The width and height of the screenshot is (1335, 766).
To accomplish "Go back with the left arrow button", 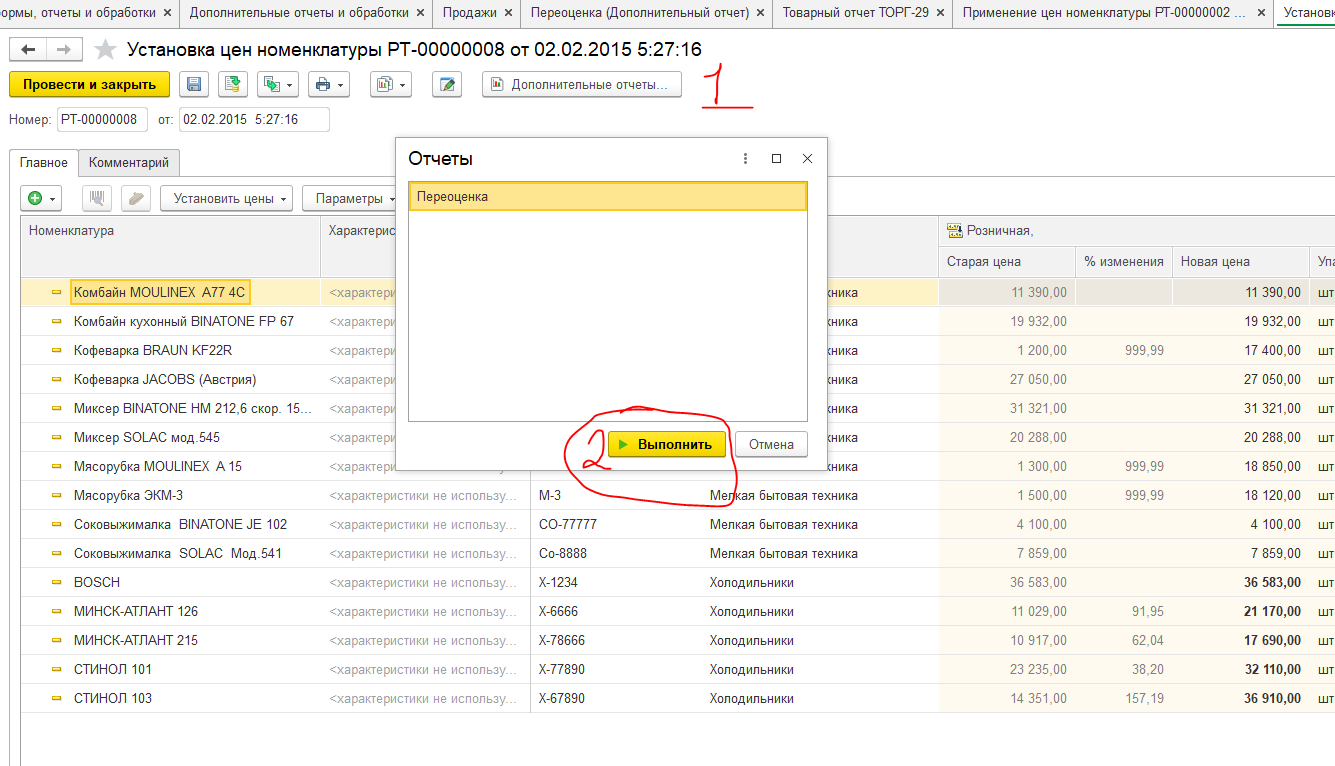I will pyautogui.click(x=27, y=50).
